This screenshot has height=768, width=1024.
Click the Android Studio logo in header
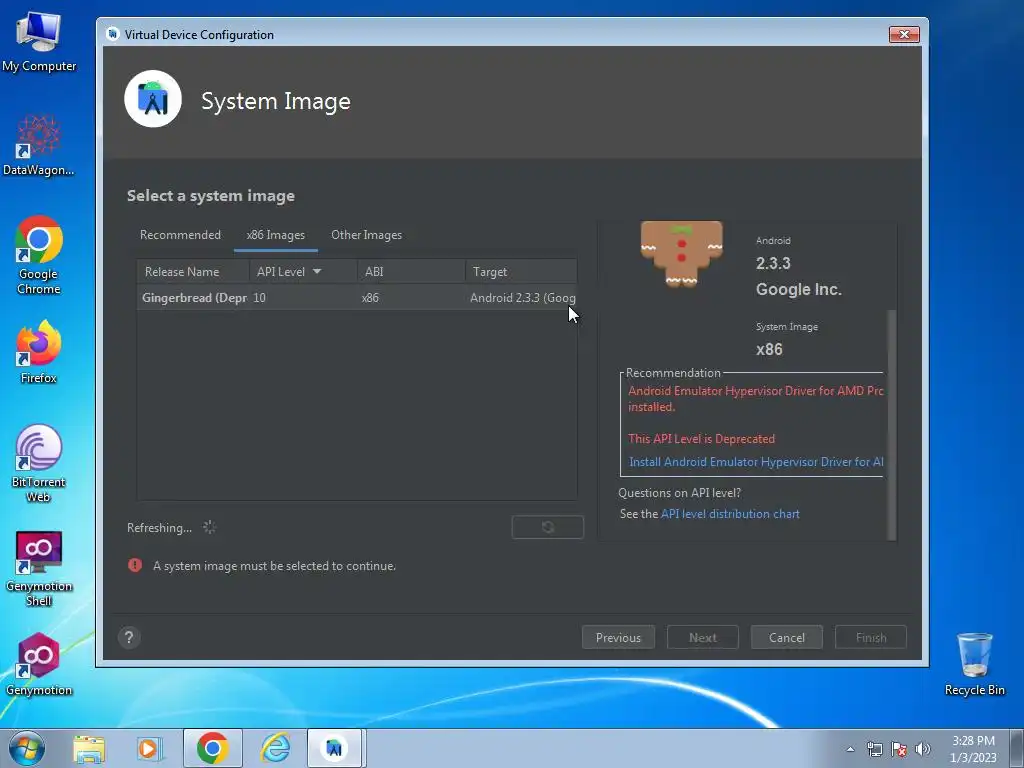[153, 99]
